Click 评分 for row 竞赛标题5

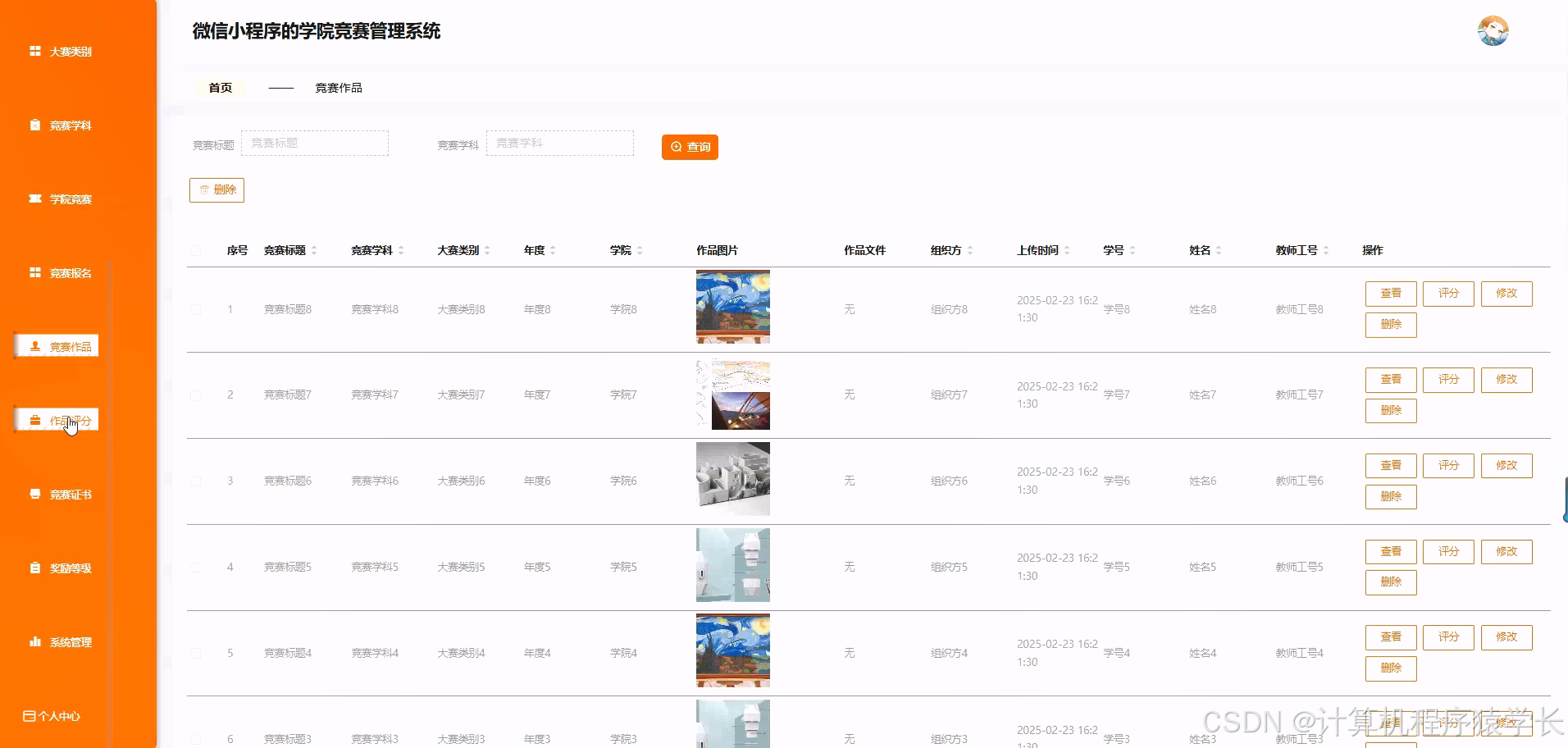1448,552
